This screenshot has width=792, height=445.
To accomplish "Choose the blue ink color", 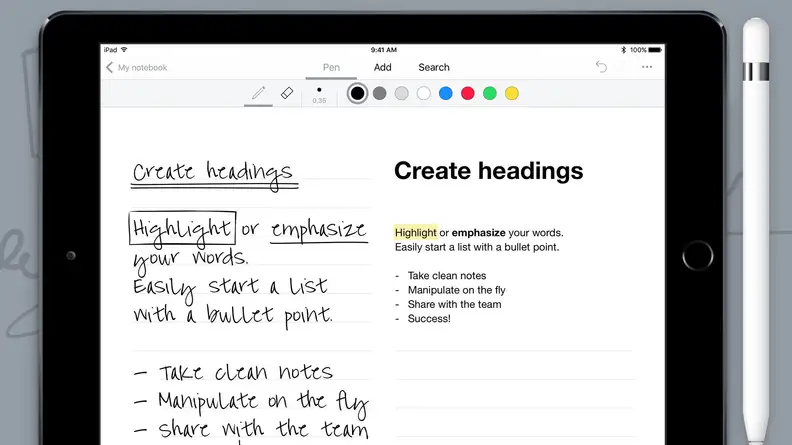I will click(x=446, y=93).
